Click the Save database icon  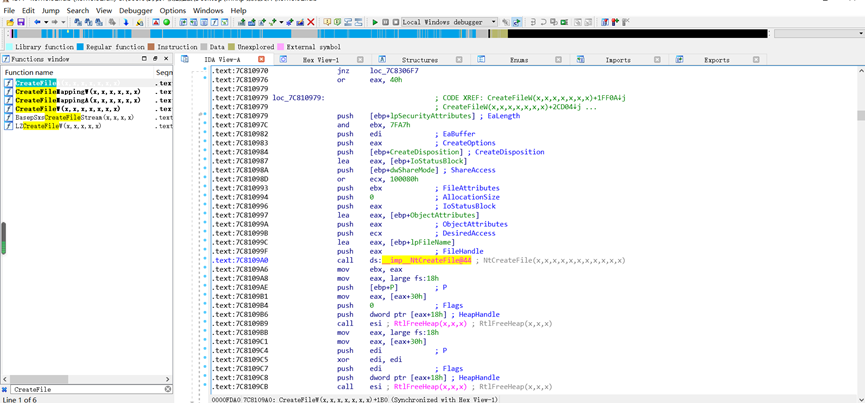[20, 22]
